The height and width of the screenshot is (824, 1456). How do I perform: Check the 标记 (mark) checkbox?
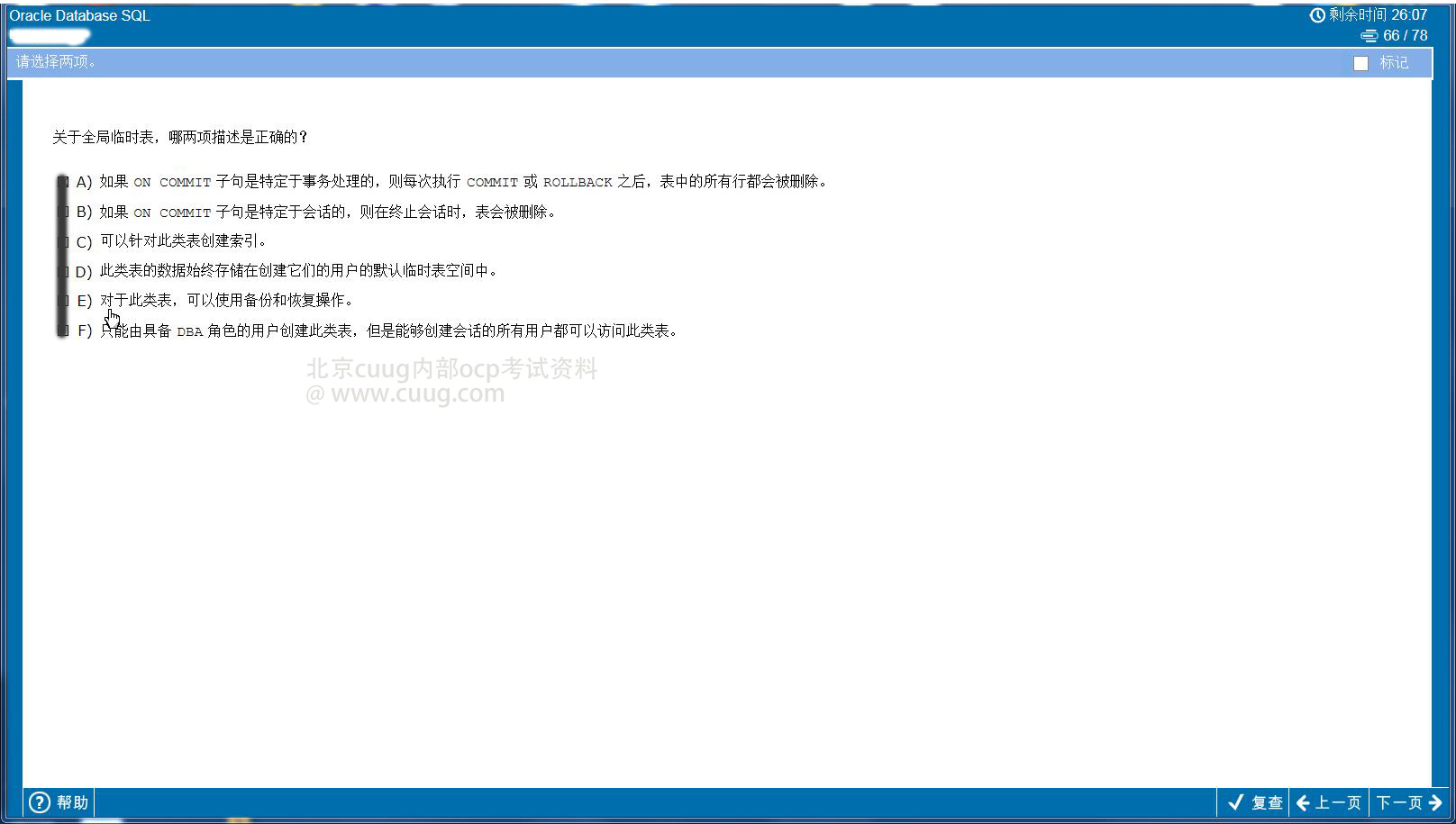point(1360,63)
